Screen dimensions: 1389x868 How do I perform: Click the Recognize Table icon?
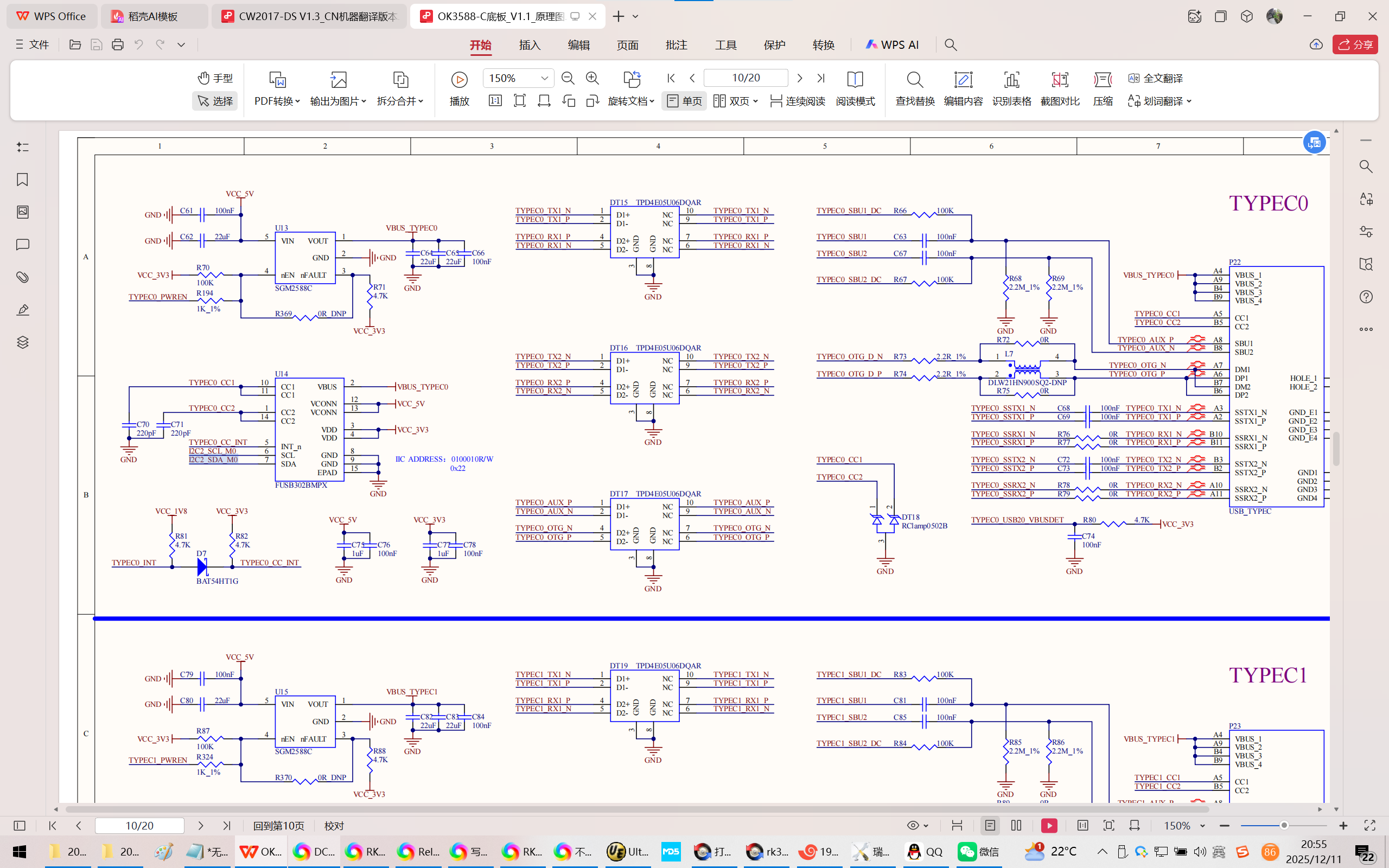point(1011,80)
